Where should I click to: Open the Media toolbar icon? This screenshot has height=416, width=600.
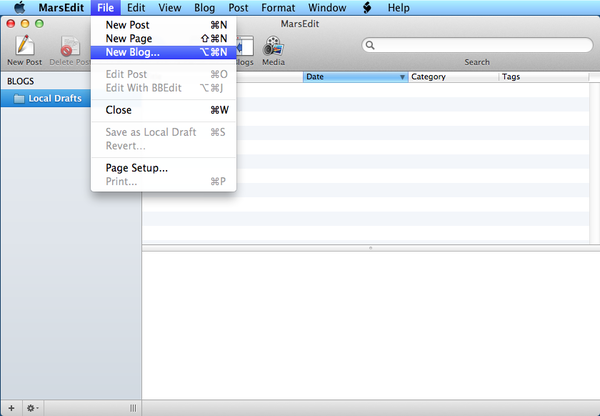273,46
